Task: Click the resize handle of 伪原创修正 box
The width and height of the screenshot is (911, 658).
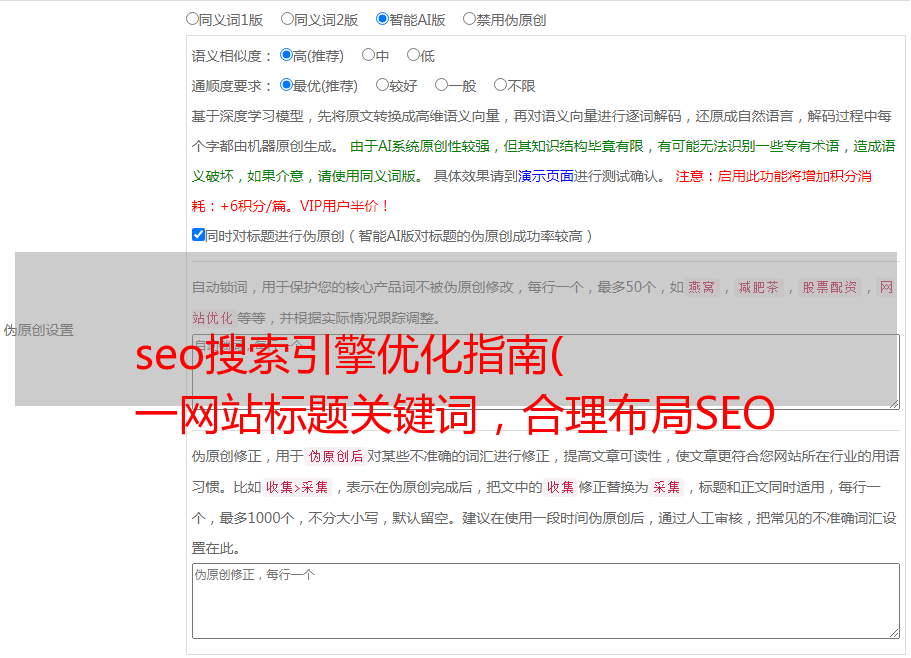Action: pos(893,632)
